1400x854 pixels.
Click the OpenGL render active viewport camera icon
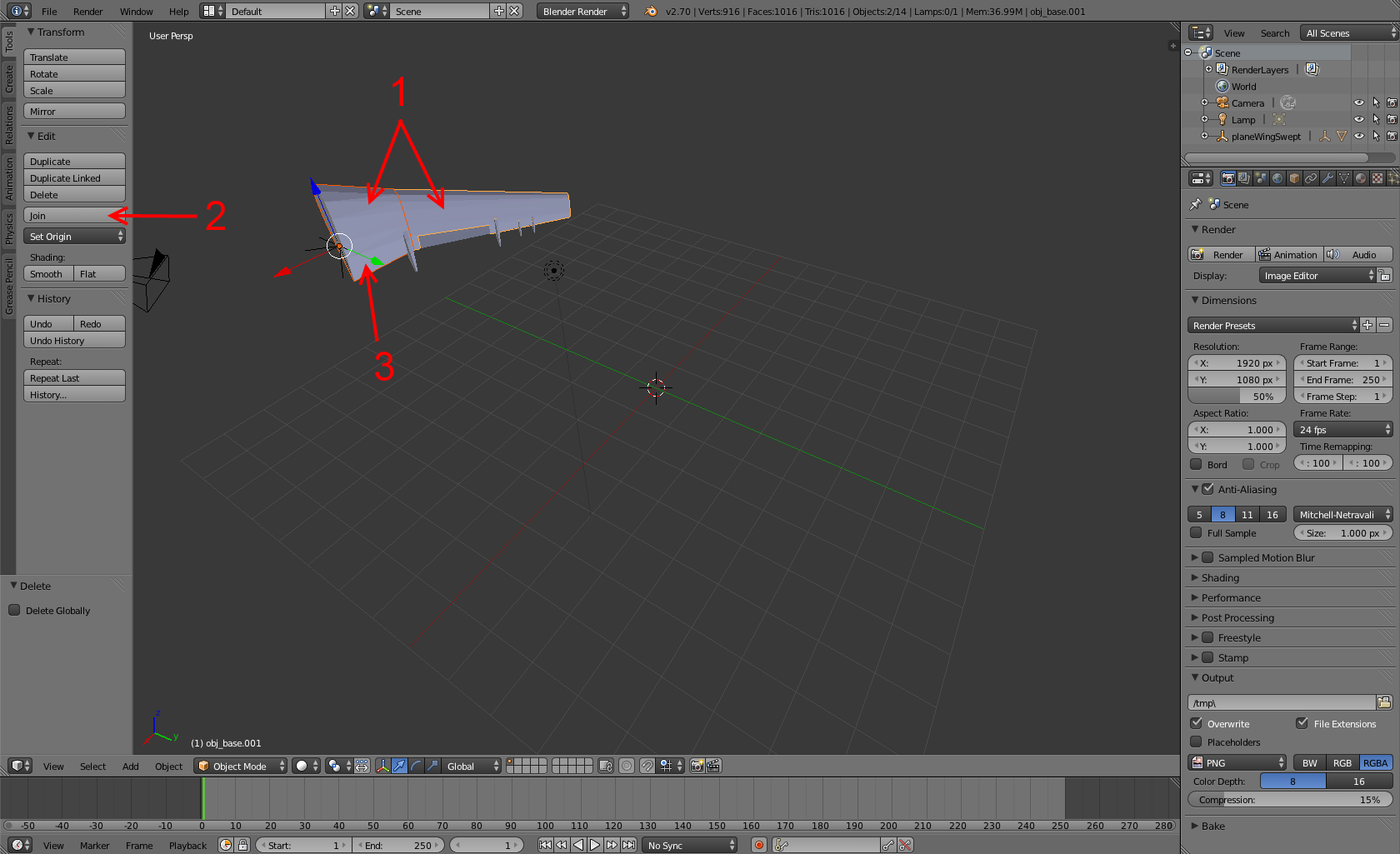point(697,766)
